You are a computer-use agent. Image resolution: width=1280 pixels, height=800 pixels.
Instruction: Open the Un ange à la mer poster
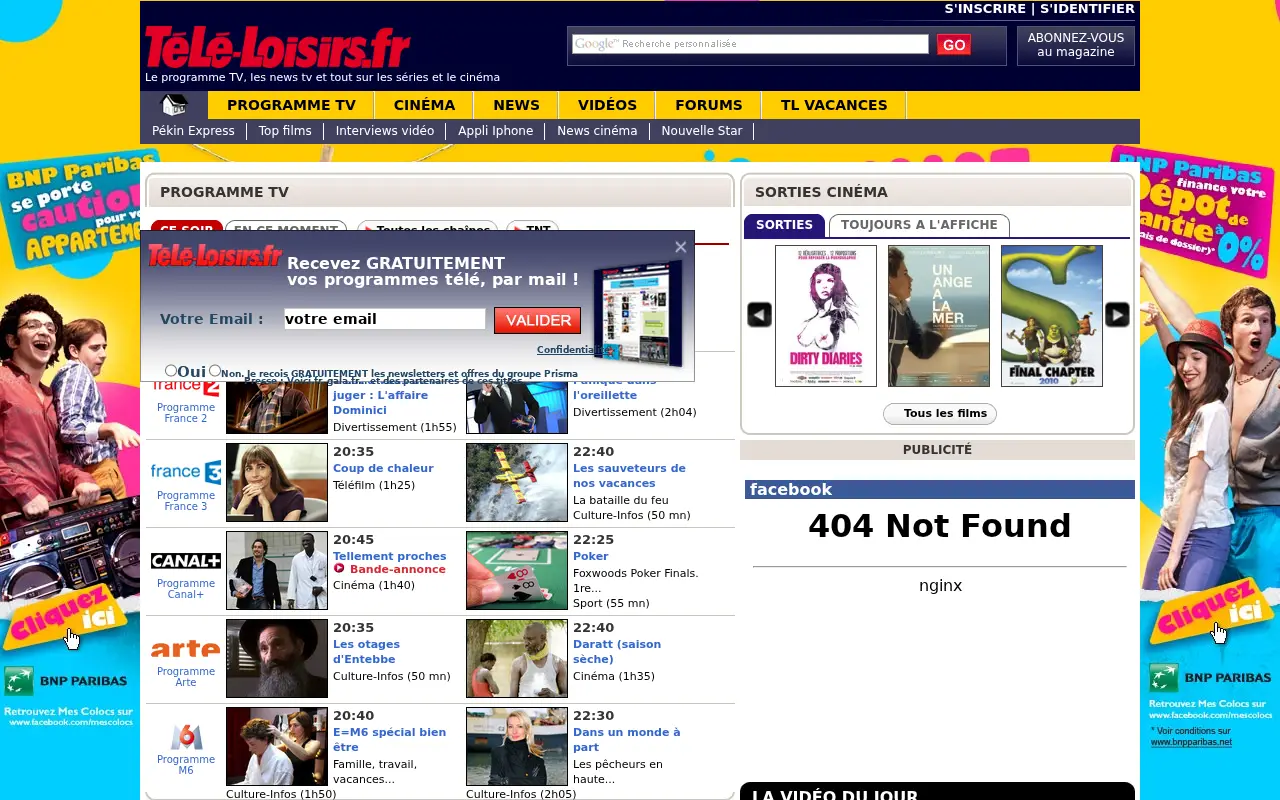point(939,316)
